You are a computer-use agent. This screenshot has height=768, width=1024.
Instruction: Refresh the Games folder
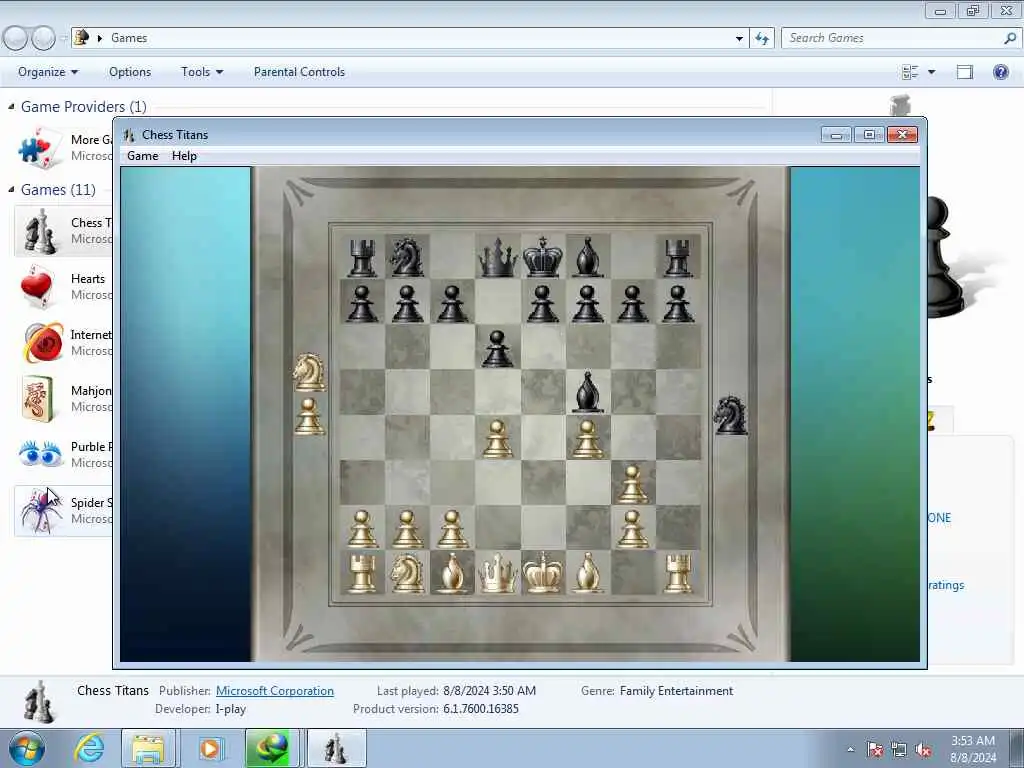[x=762, y=39]
